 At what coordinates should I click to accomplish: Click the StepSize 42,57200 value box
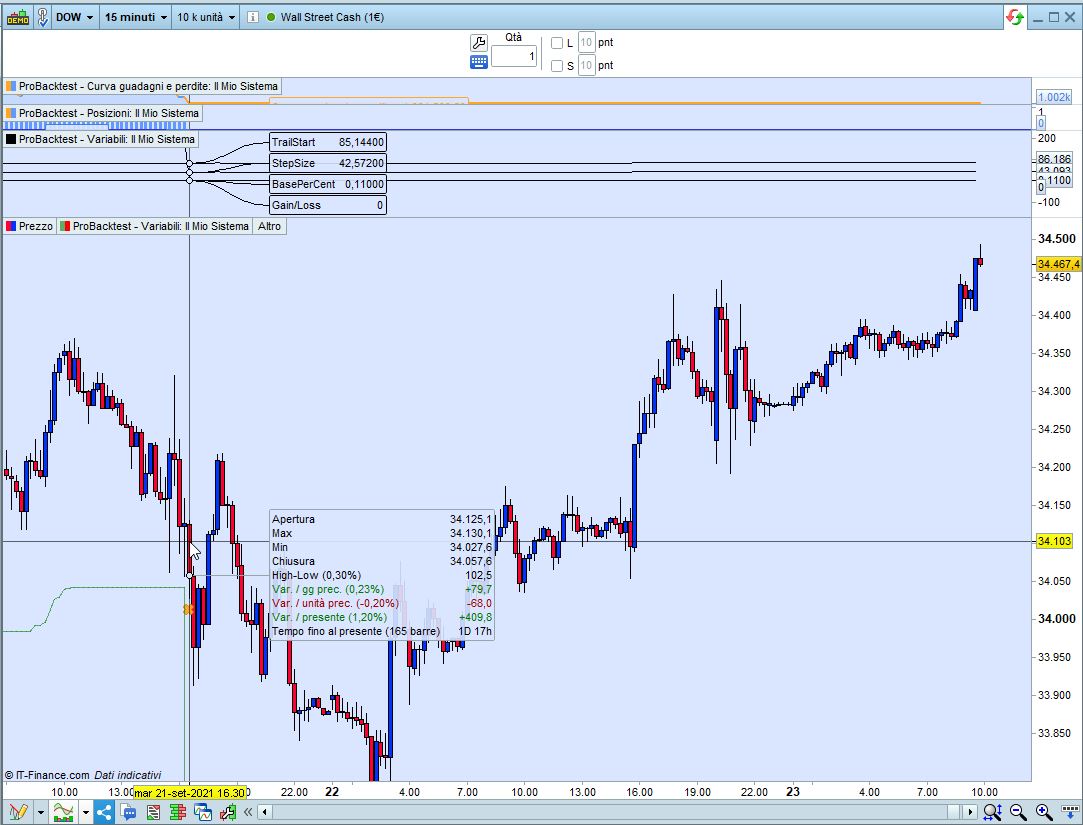pos(328,163)
